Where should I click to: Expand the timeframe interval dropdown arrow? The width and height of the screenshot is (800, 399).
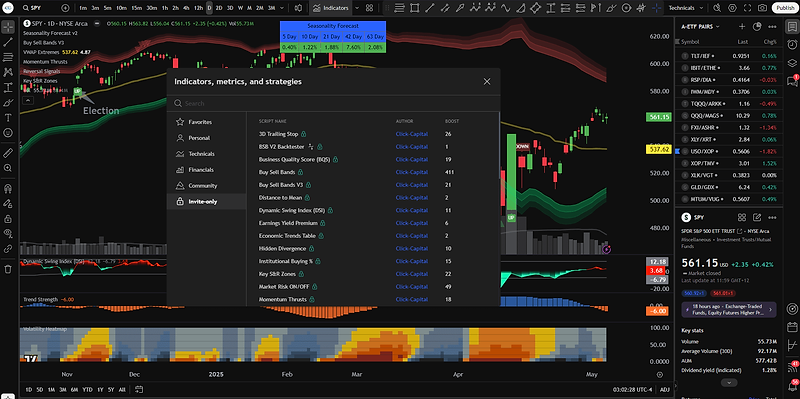click(x=283, y=8)
